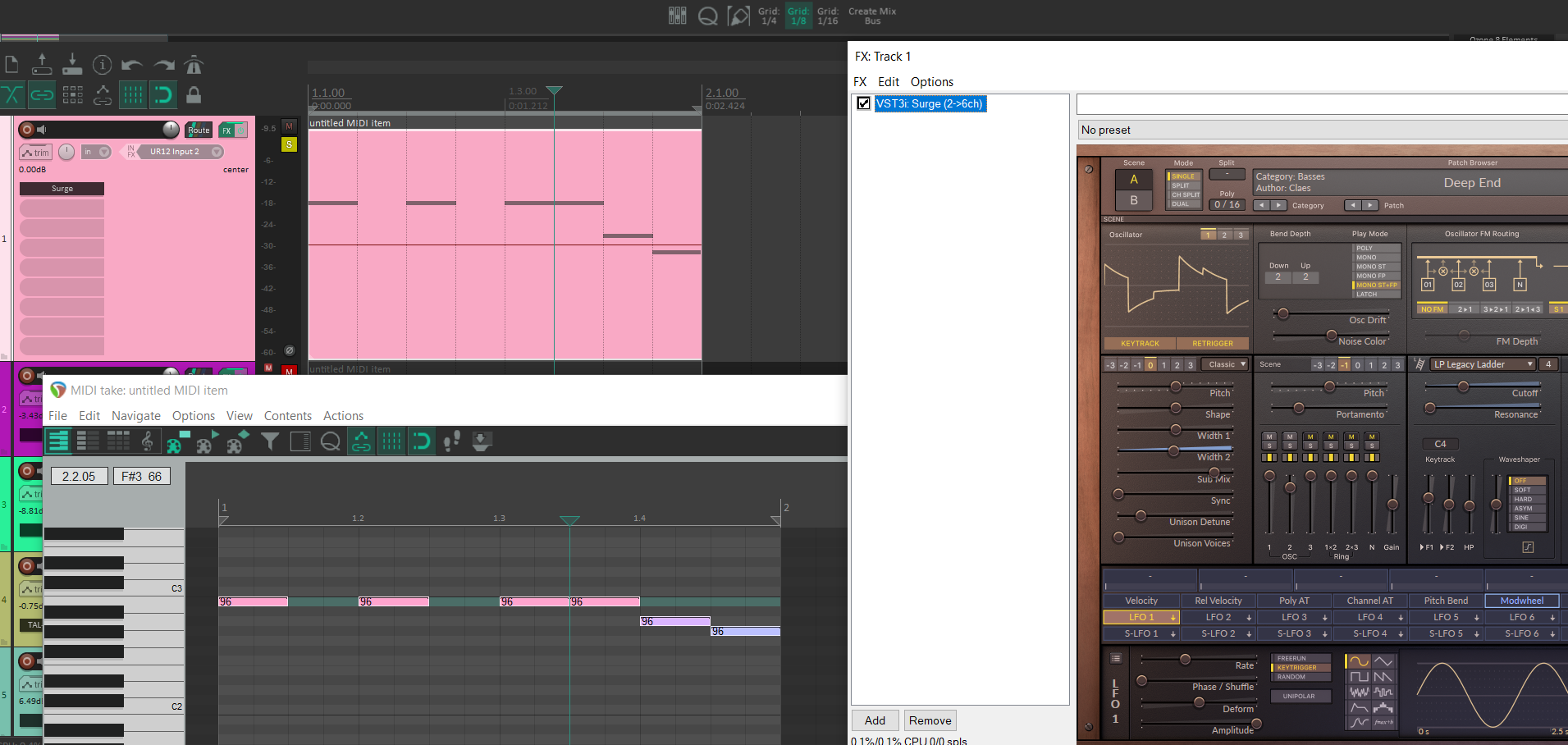Toggle envelope points move with items icon

pos(103,95)
